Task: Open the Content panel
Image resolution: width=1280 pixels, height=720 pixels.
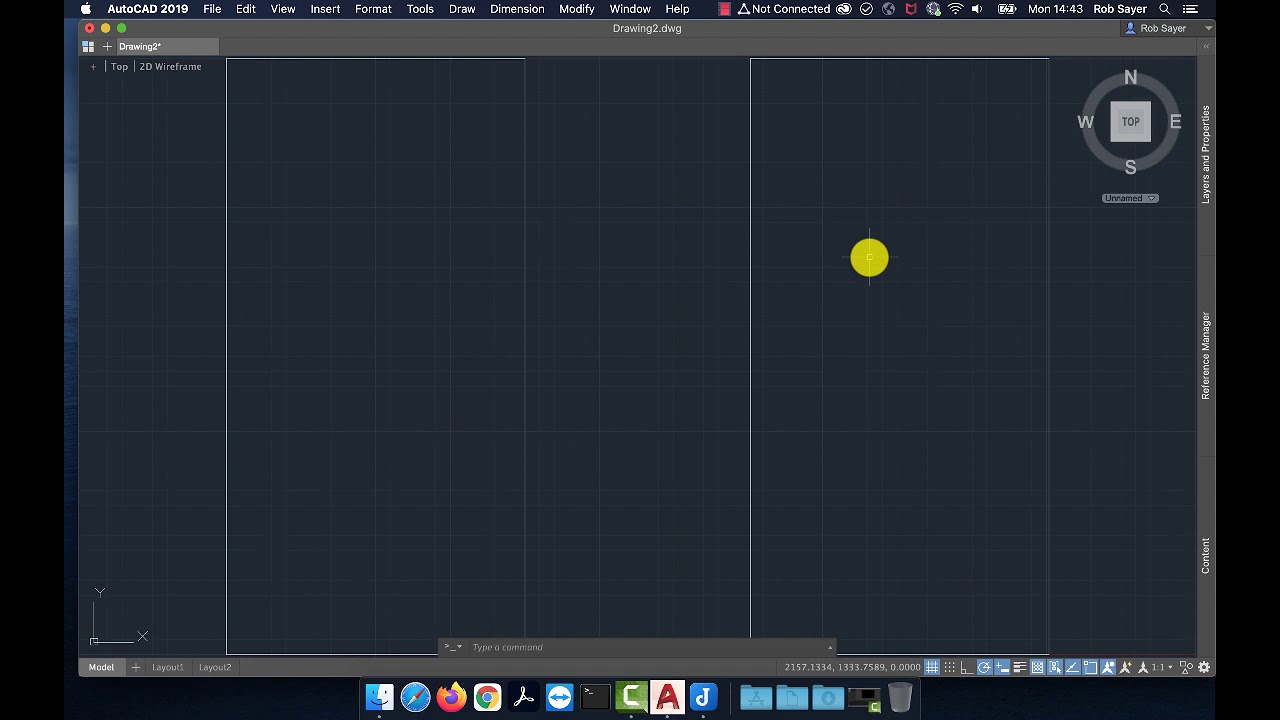Action: pos(1205,555)
